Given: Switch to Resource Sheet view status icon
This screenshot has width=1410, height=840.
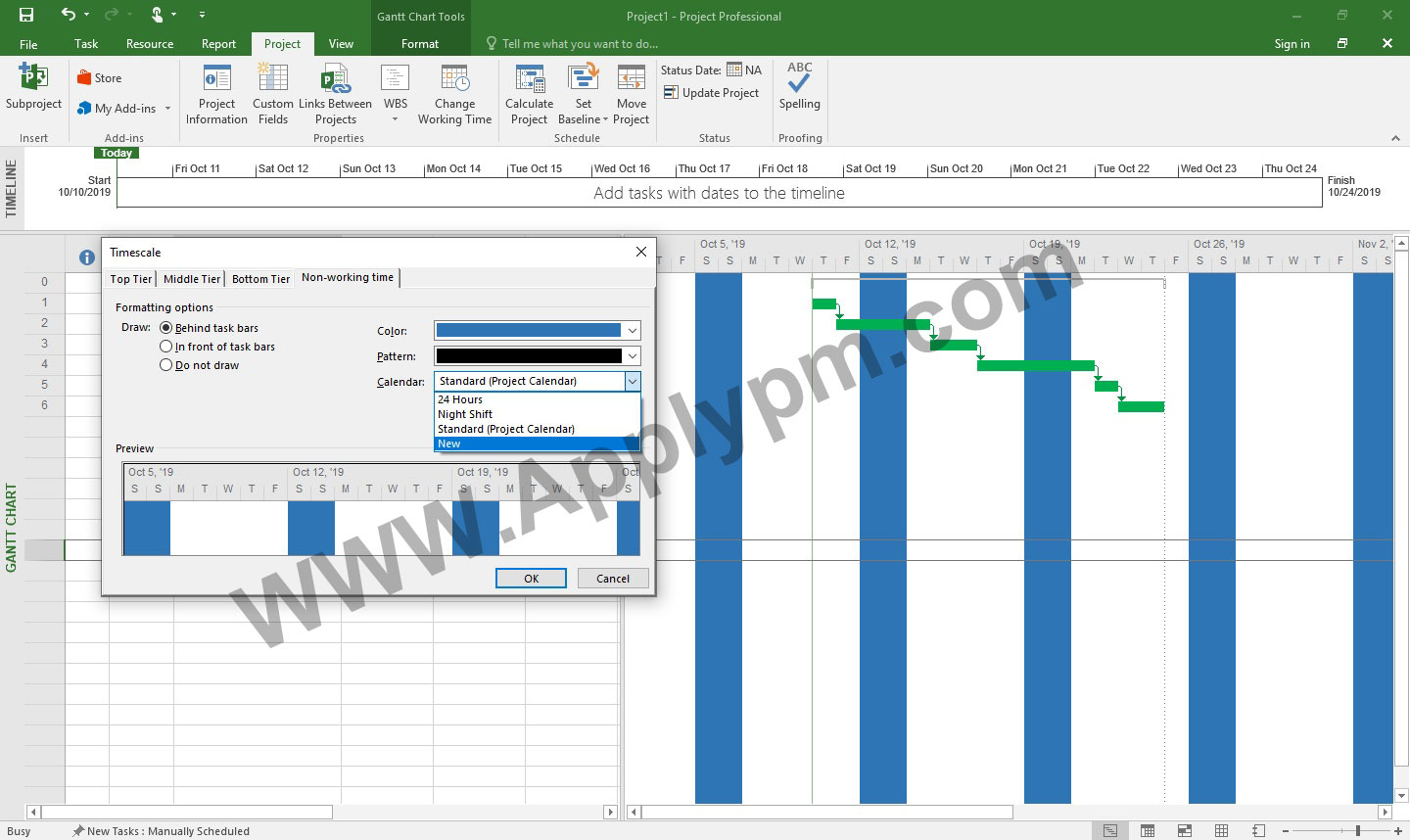Looking at the screenshot, I should click(1221, 831).
